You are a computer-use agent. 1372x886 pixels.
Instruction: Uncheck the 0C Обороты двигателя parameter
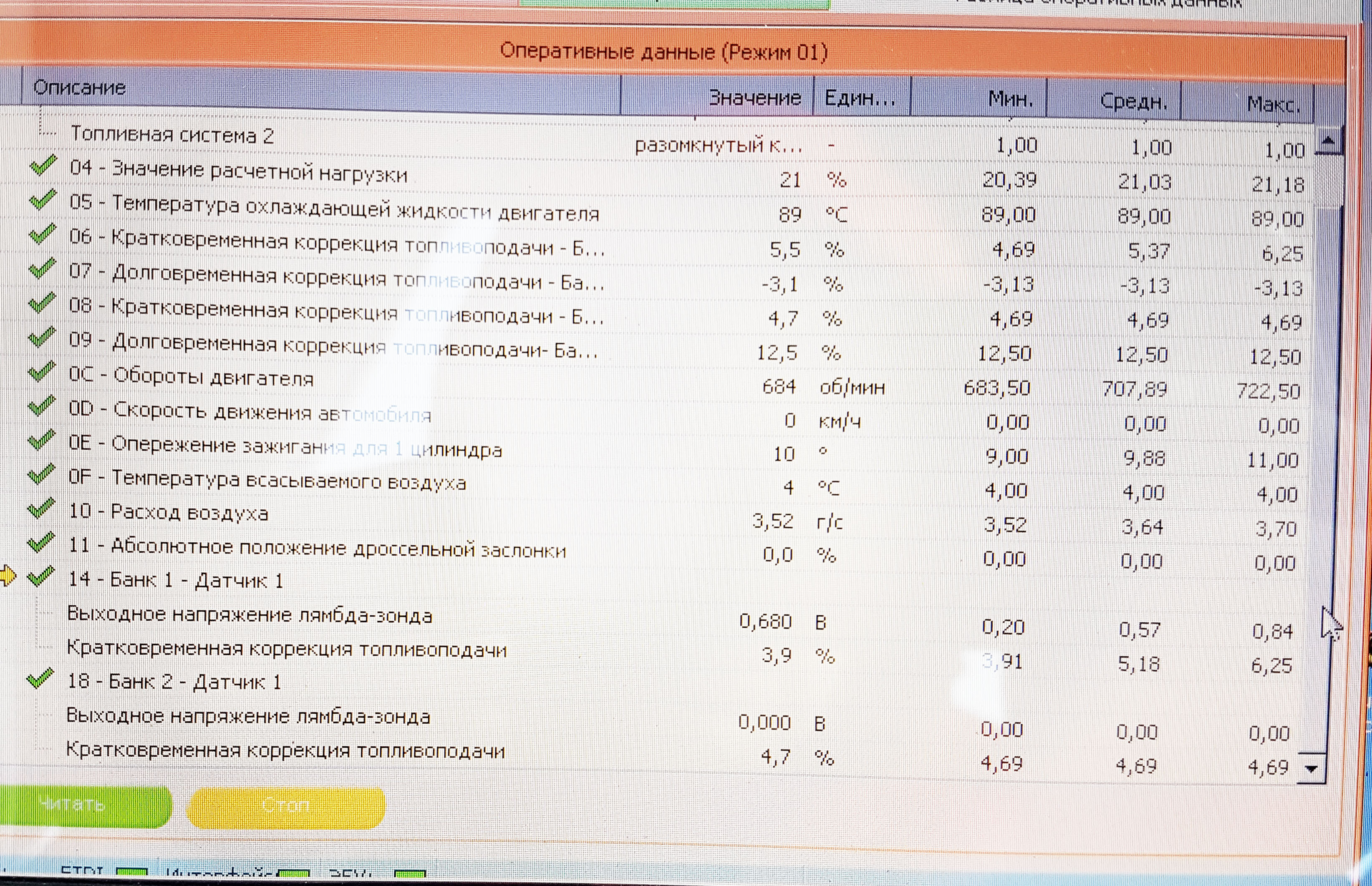tap(41, 372)
